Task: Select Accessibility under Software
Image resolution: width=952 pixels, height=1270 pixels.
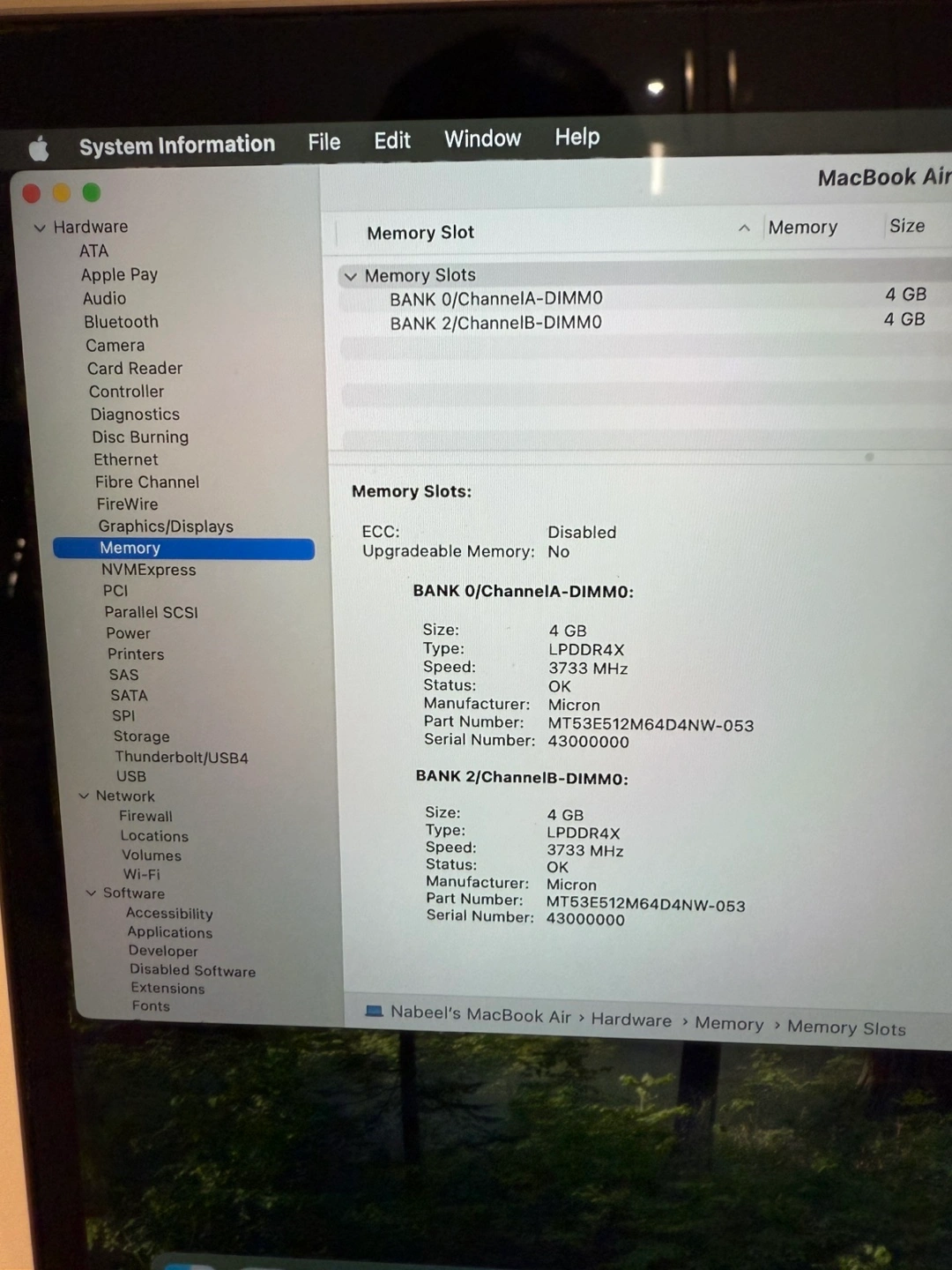Action: (169, 914)
